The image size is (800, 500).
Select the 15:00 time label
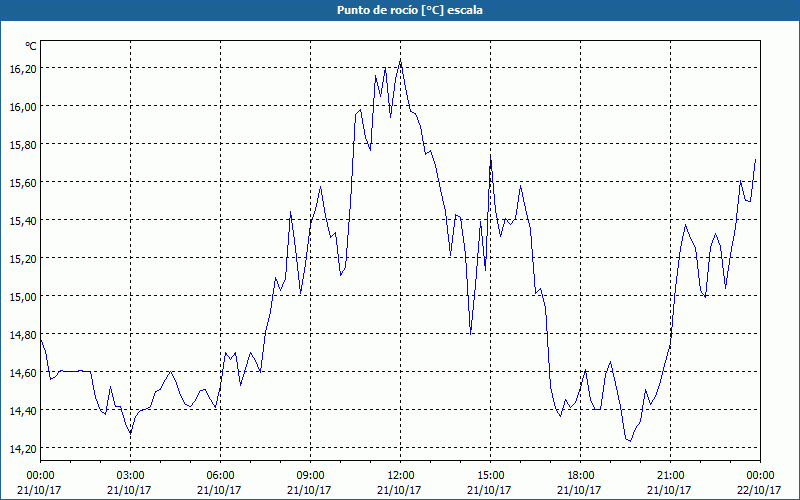(490, 476)
